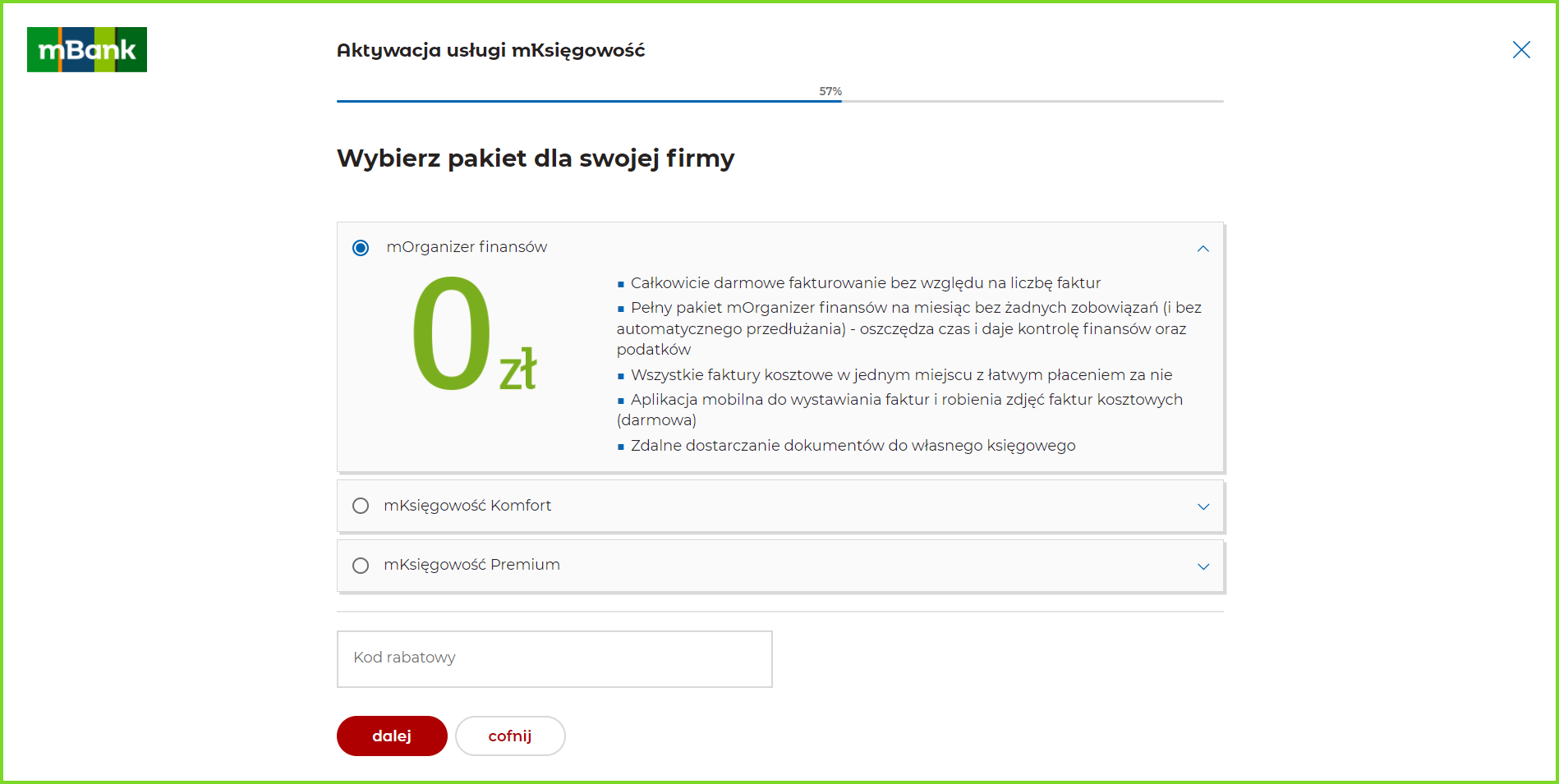Viewport: 1559px width, 784px height.
Task: Click the 57% progress bar
Action: 779,101
